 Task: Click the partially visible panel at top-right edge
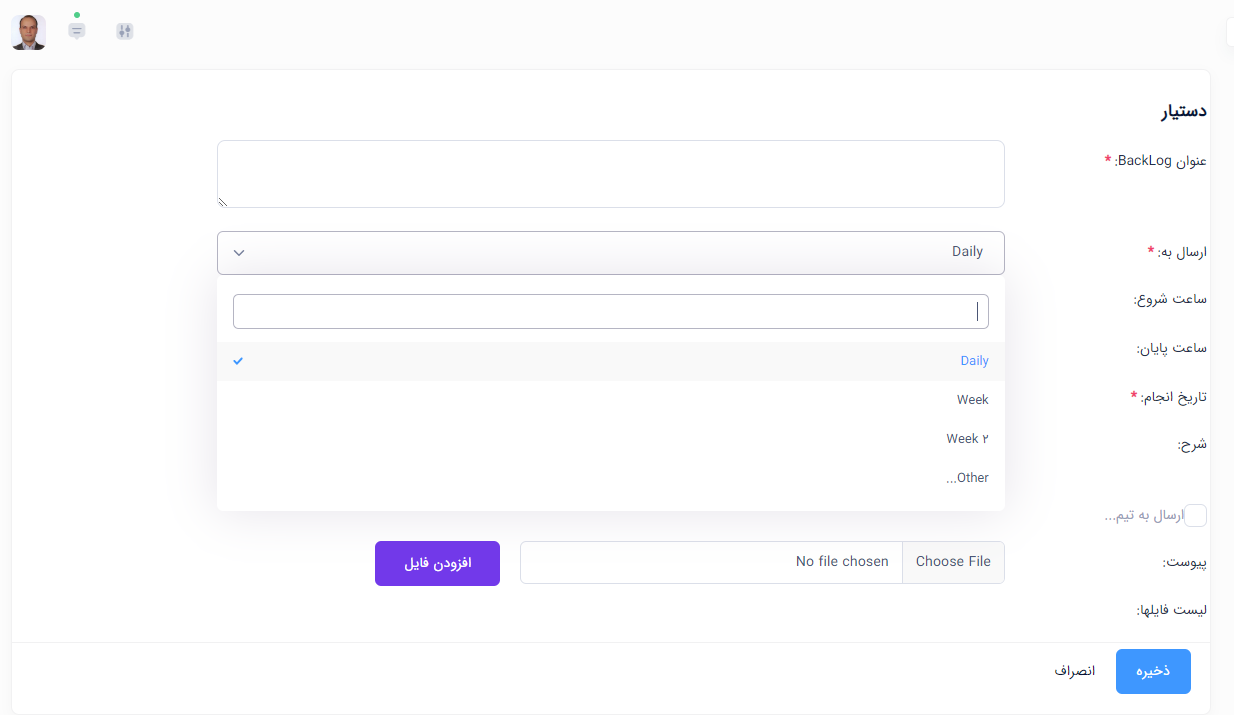click(1229, 33)
